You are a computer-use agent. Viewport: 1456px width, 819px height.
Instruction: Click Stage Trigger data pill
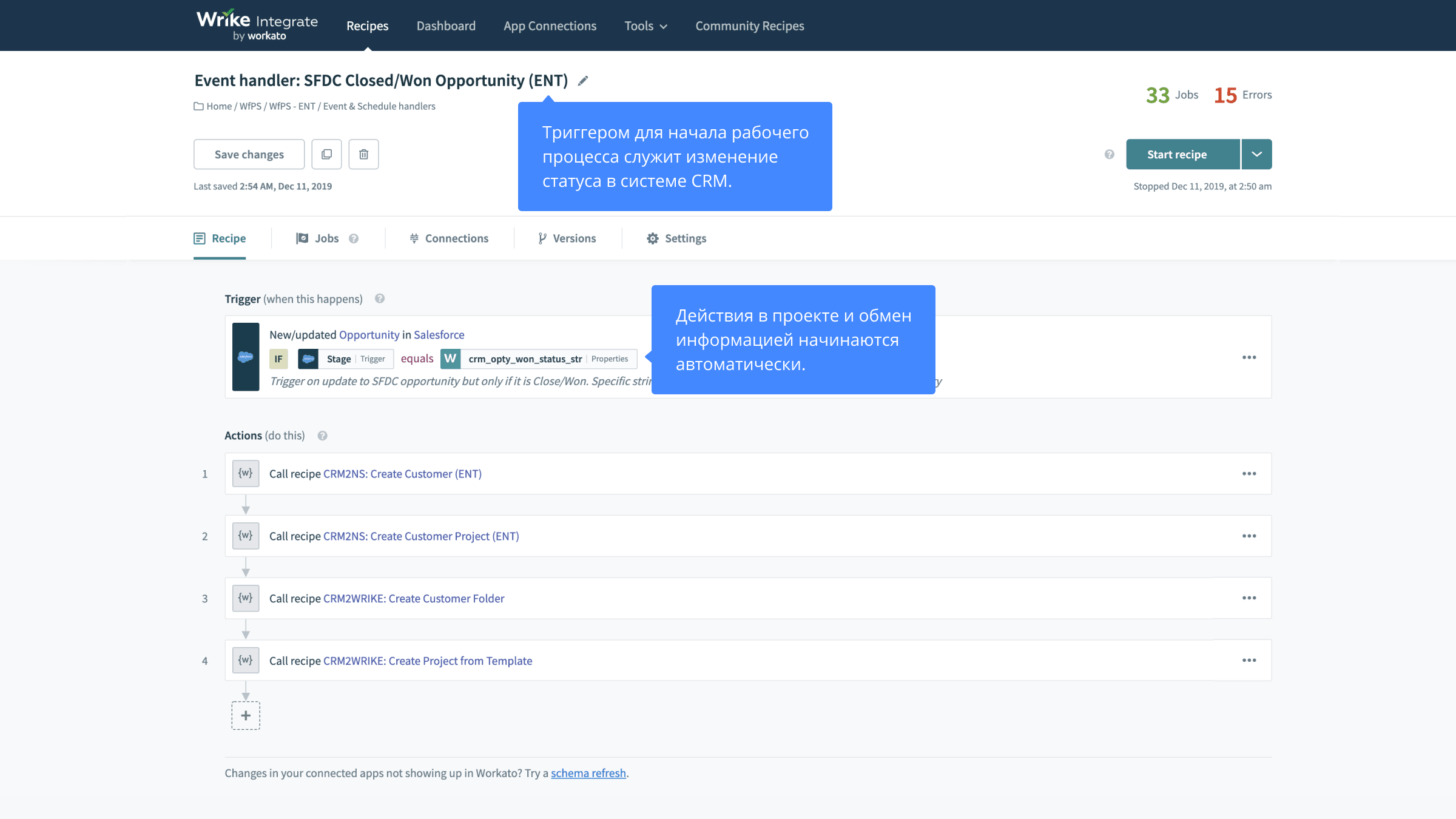click(346, 359)
